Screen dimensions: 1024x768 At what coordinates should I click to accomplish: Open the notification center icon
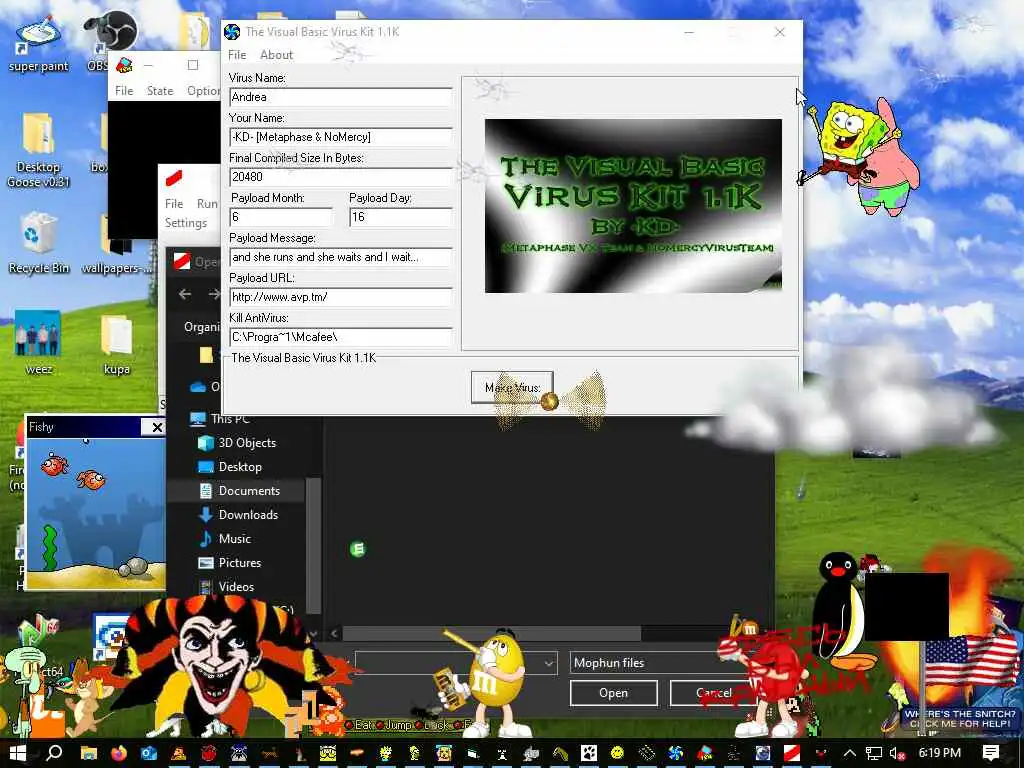991,753
